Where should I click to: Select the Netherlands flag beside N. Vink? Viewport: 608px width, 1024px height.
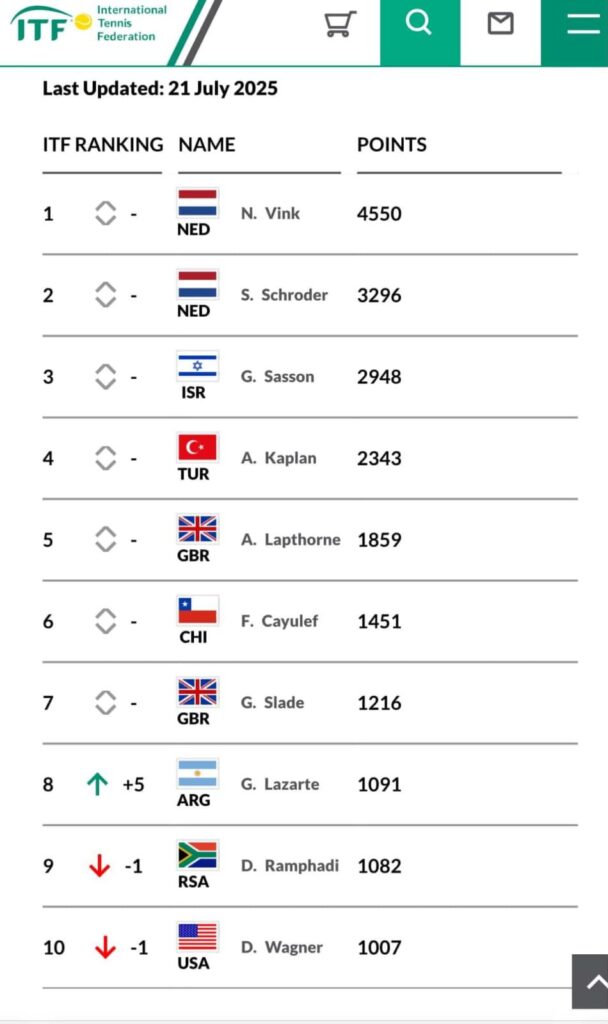click(197, 203)
